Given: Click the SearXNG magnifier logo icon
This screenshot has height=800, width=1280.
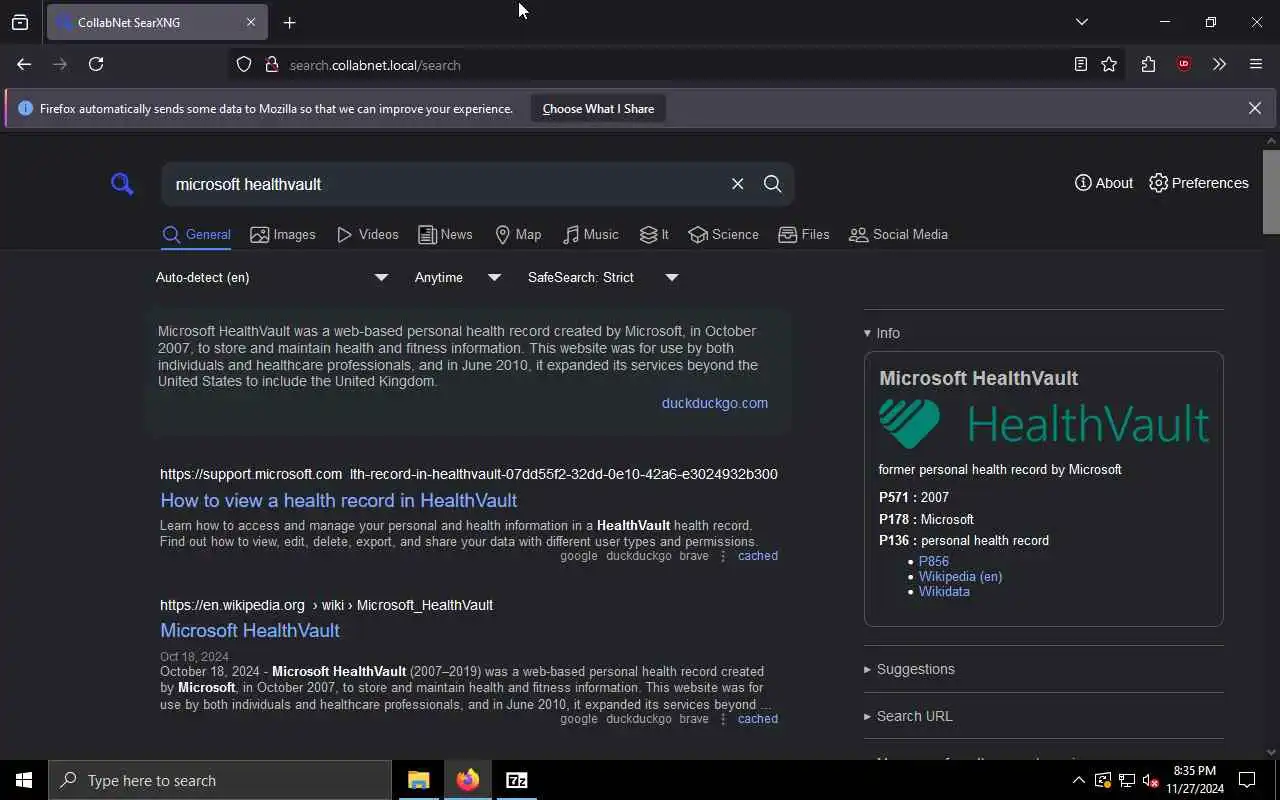Looking at the screenshot, I should tap(122, 184).
